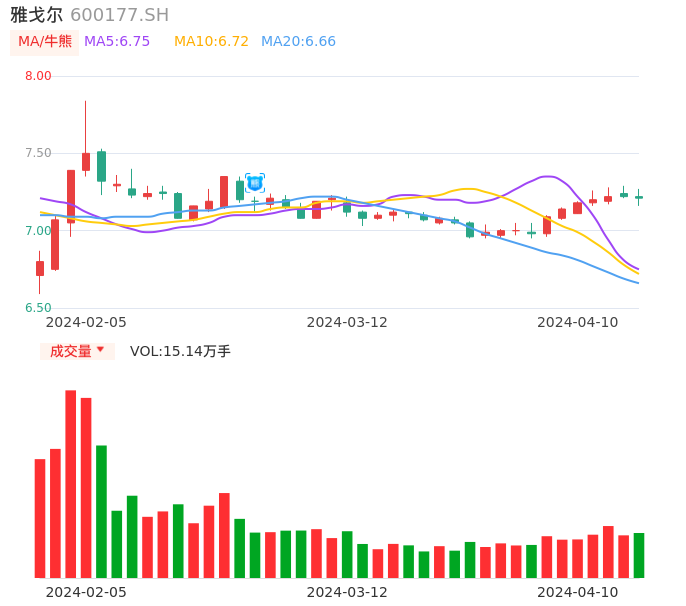The width and height of the screenshot is (686, 606).
Task: Select the tallest red volume bar
Action: coord(71,484)
